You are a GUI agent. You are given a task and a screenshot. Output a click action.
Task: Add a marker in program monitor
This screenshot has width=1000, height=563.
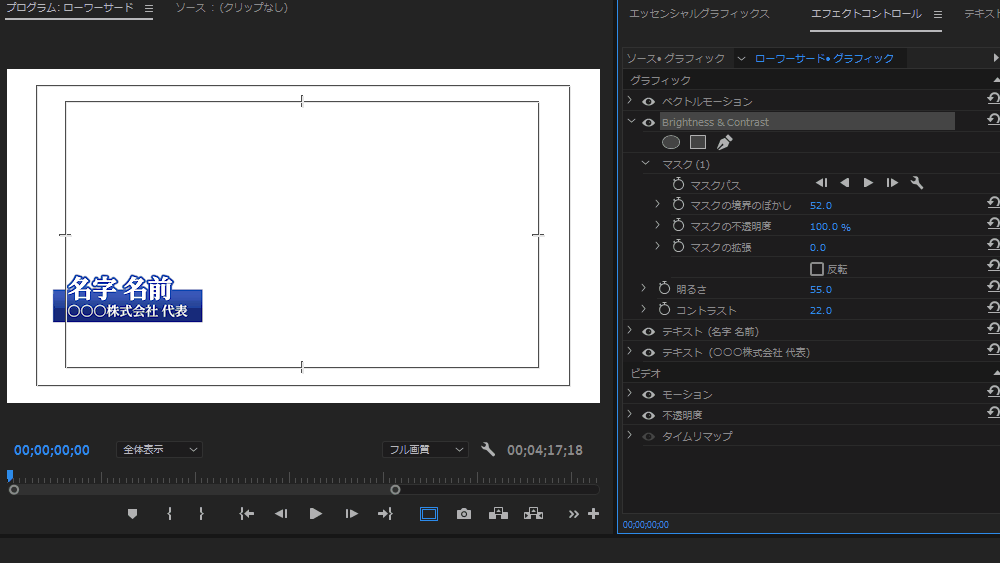click(132, 514)
